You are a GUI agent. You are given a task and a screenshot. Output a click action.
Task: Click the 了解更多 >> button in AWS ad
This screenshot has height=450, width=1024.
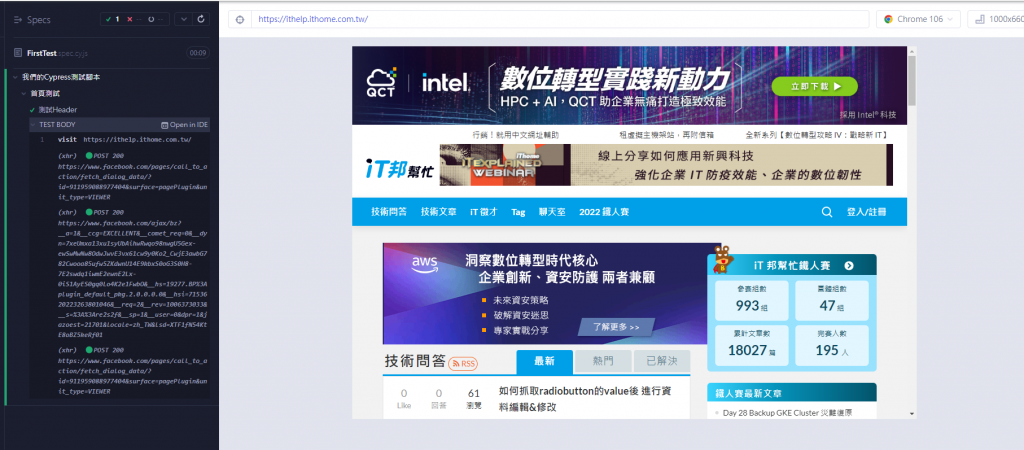click(616, 327)
